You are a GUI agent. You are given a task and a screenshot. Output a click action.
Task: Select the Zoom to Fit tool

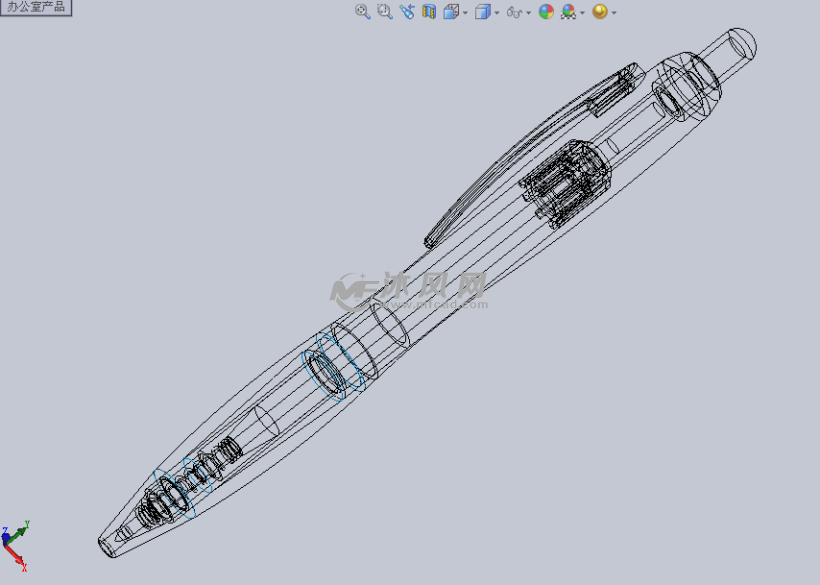pos(361,12)
